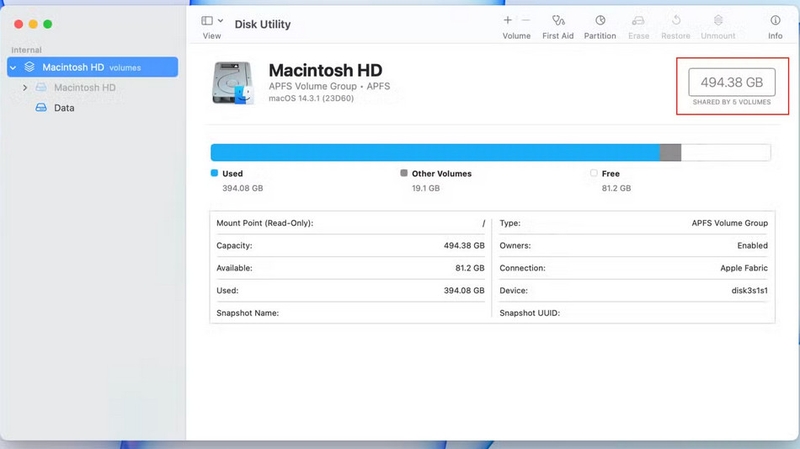This screenshot has width=800, height=449.
Task: Click the blue Used legend swatch
Action: (214, 173)
